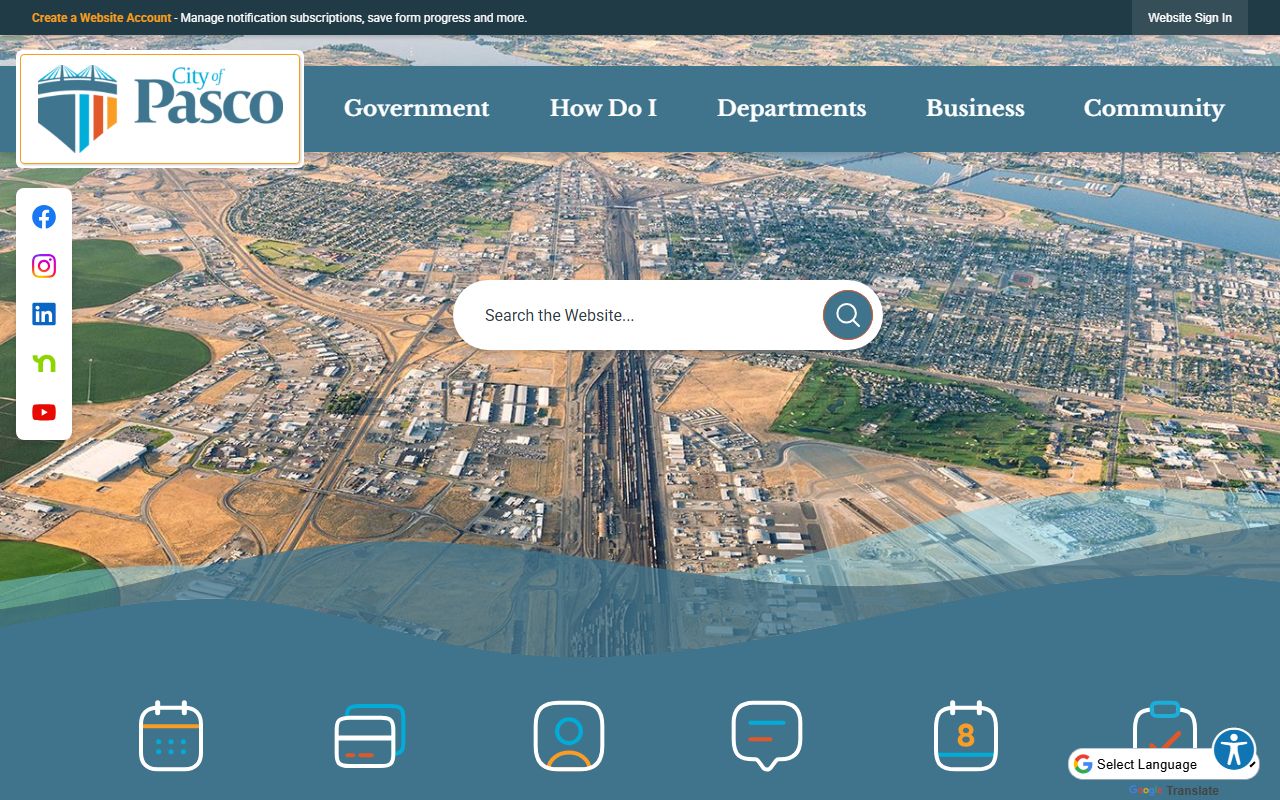This screenshot has width=1280, height=800.
Task: Click the calendar icon showing number 8
Action: 965,736
